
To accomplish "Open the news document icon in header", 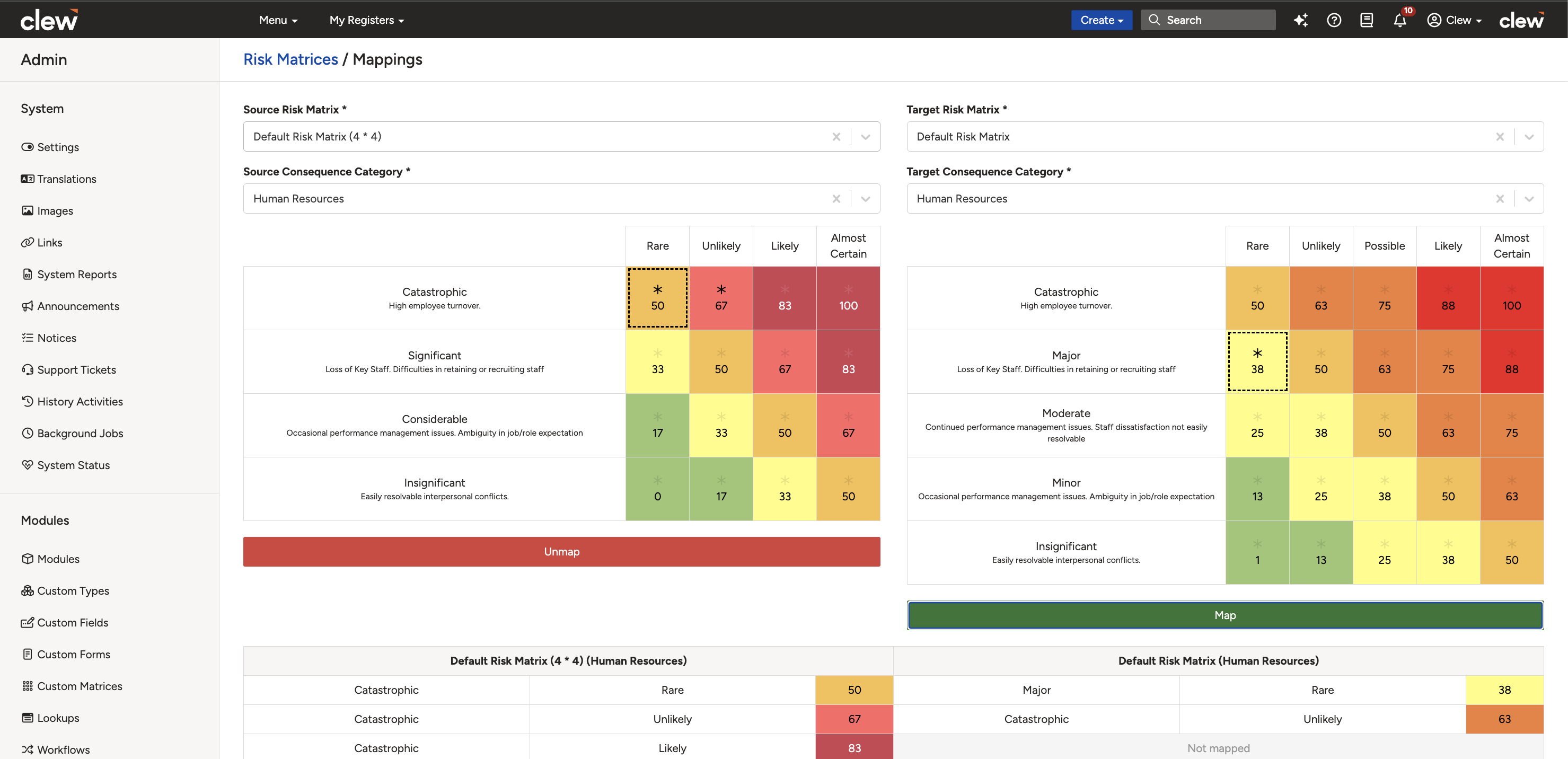I will click(1367, 20).
